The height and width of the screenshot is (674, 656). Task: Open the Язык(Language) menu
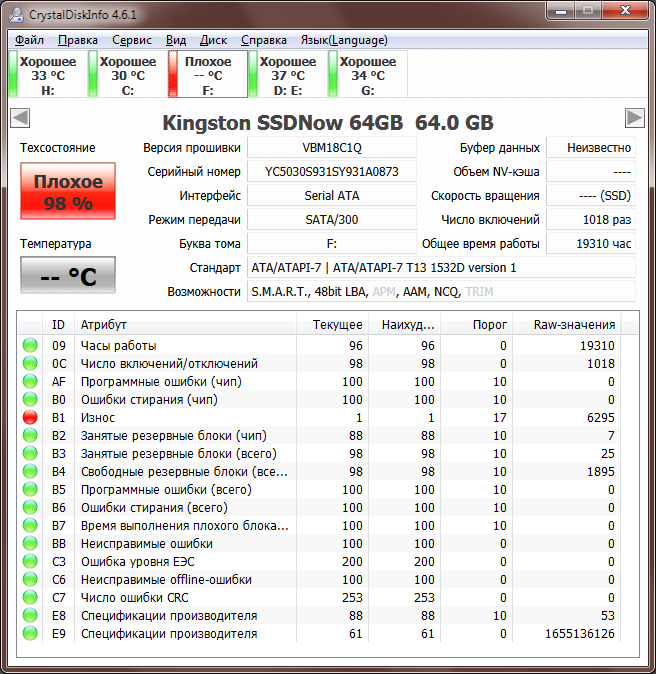pyautogui.click(x=344, y=40)
